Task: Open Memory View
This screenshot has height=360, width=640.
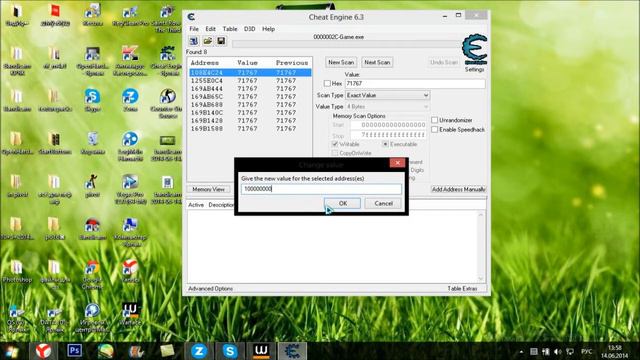Action: pyautogui.click(x=209, y=189)
